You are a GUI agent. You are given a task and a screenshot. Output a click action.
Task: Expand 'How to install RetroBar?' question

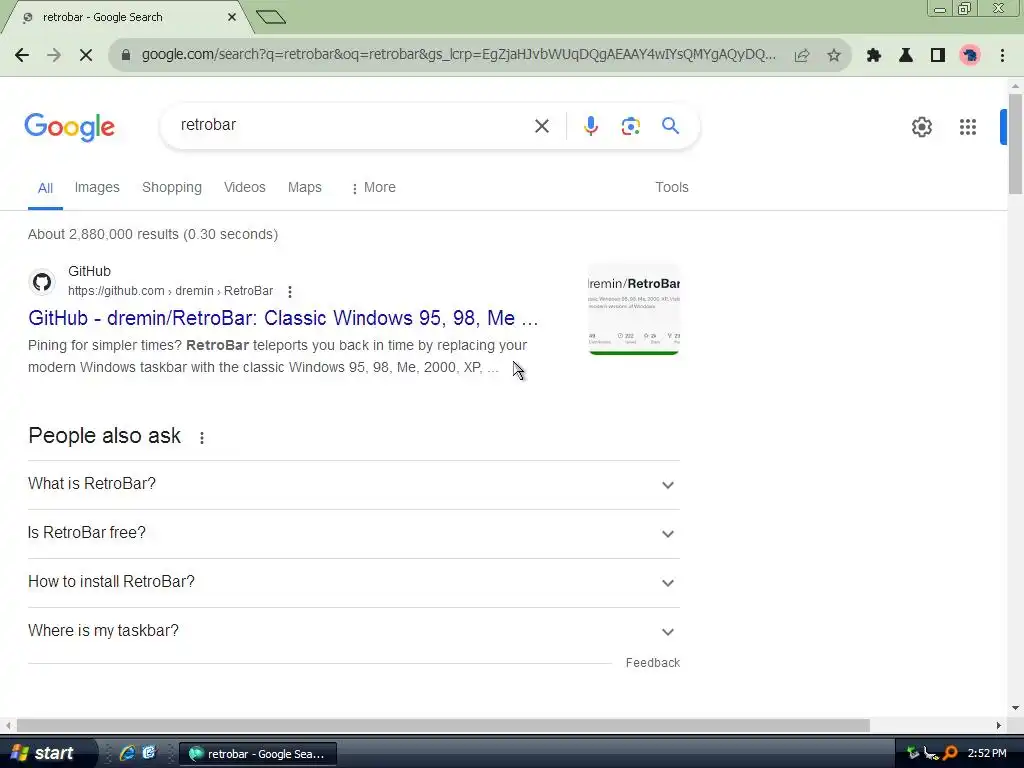[x=353, y=583]
